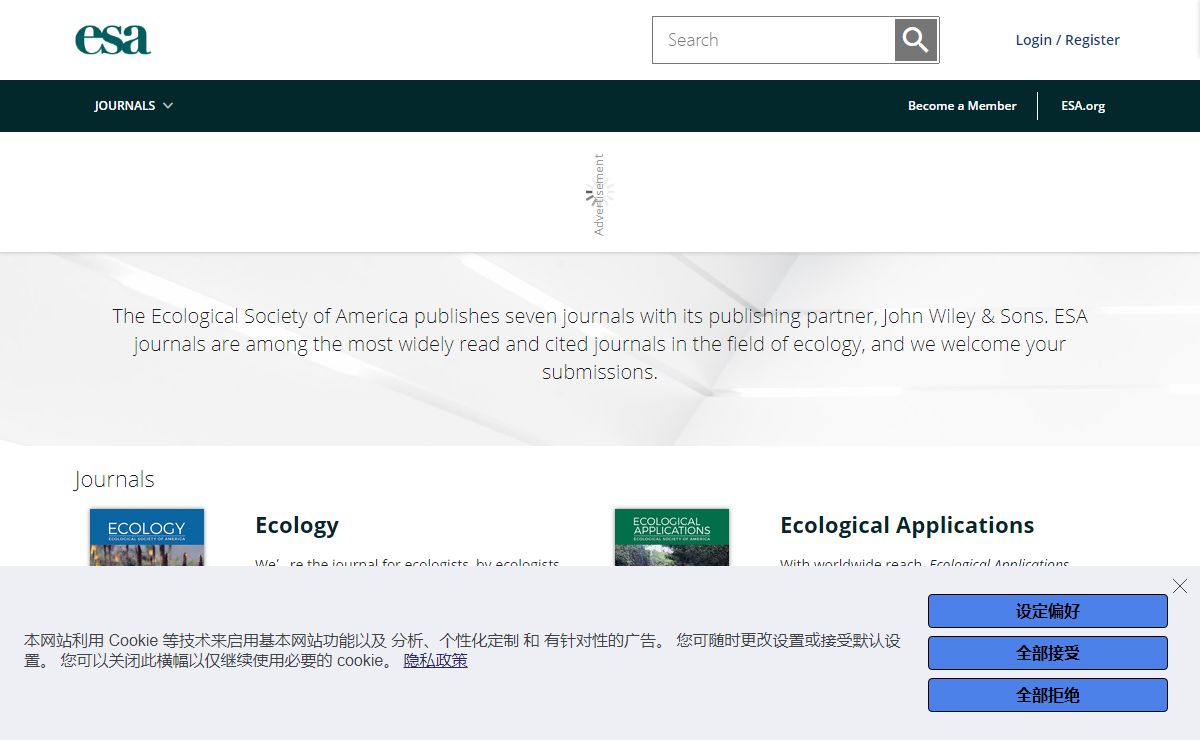
Task: Open the Ecological Applications cover thumbnail
Action: 672,538
